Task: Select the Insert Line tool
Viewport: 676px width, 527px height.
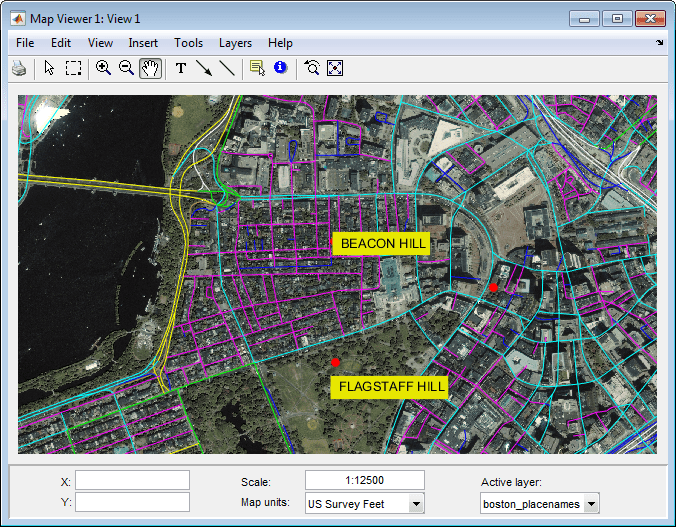Action: click(x=227, y=68)
